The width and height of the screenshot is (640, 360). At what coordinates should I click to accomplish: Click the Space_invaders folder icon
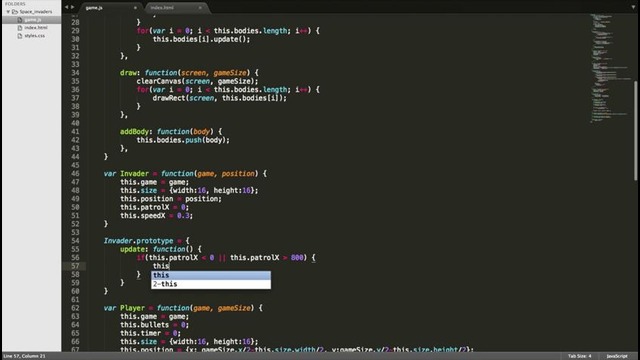(15, 12)
